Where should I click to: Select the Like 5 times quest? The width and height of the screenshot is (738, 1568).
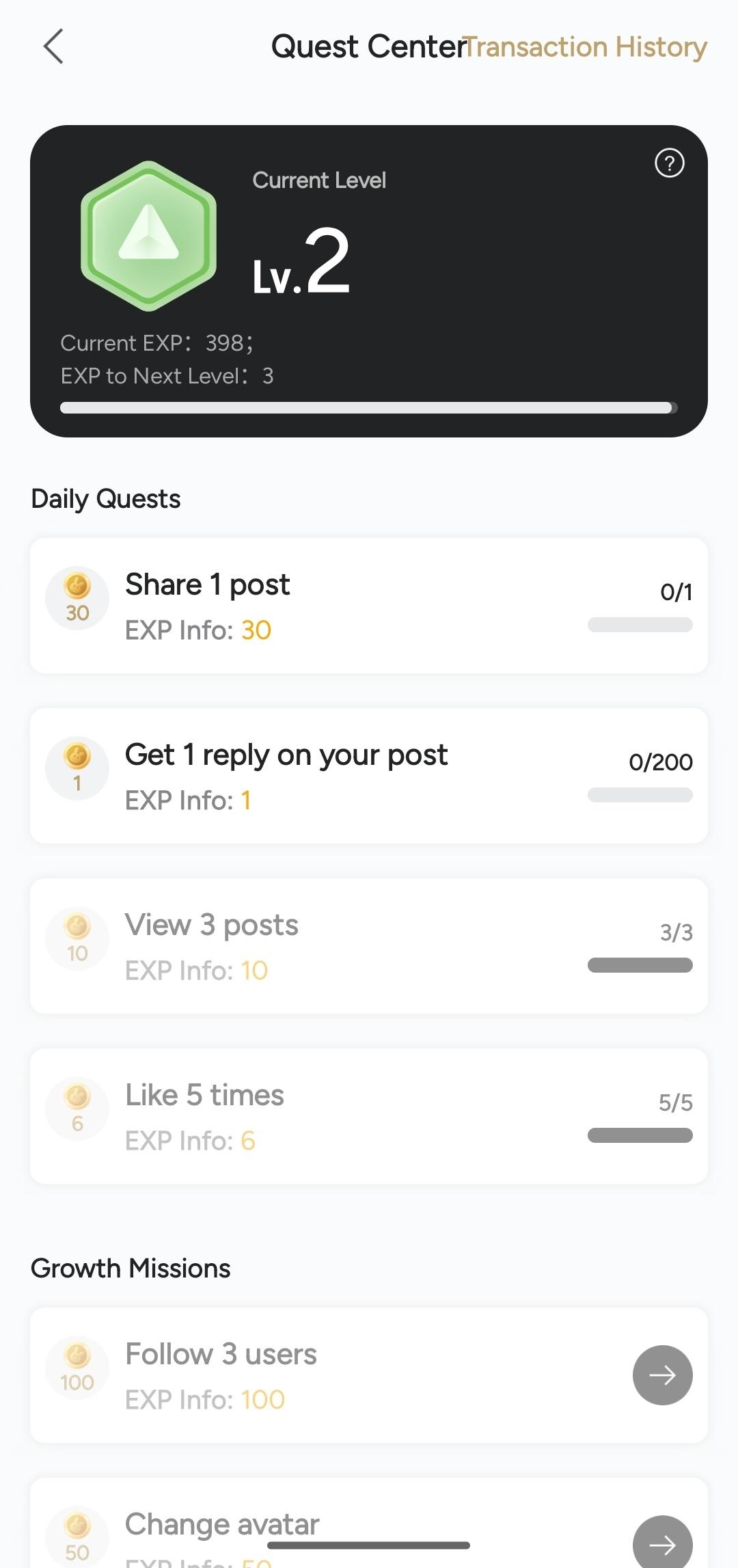pyautogui.click(x=204, y=1096)
